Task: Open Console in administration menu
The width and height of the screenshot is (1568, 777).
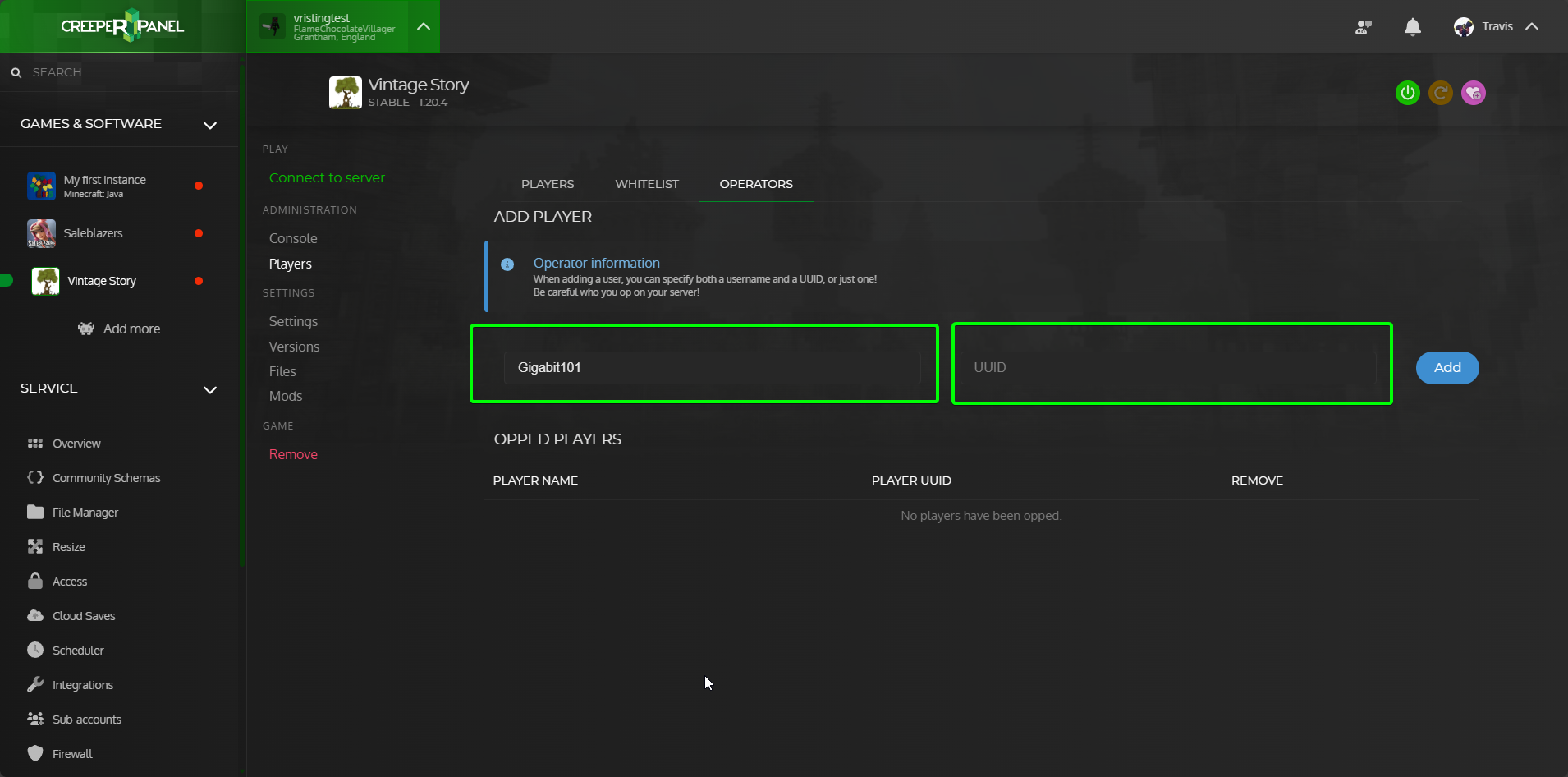Action: [293, 238]
